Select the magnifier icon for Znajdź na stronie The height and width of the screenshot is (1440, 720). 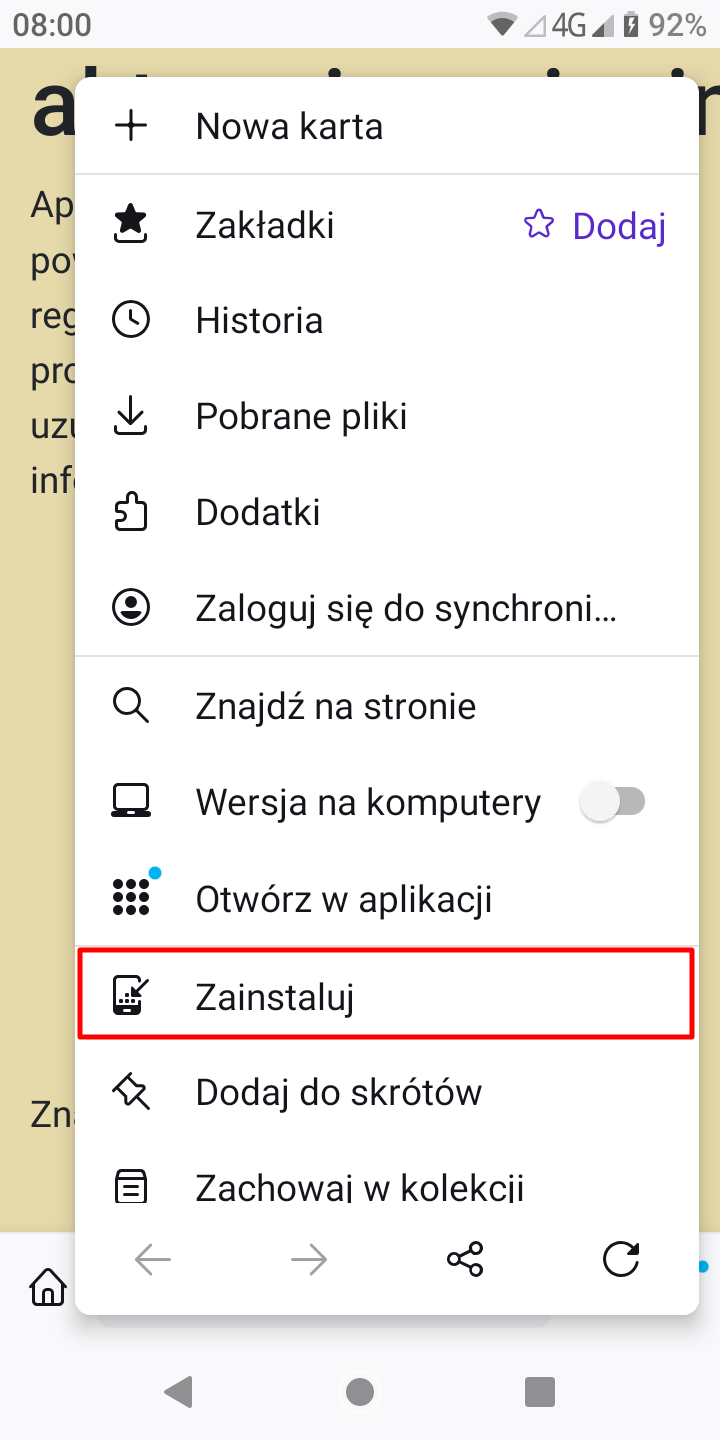click(x=131, y=705)
